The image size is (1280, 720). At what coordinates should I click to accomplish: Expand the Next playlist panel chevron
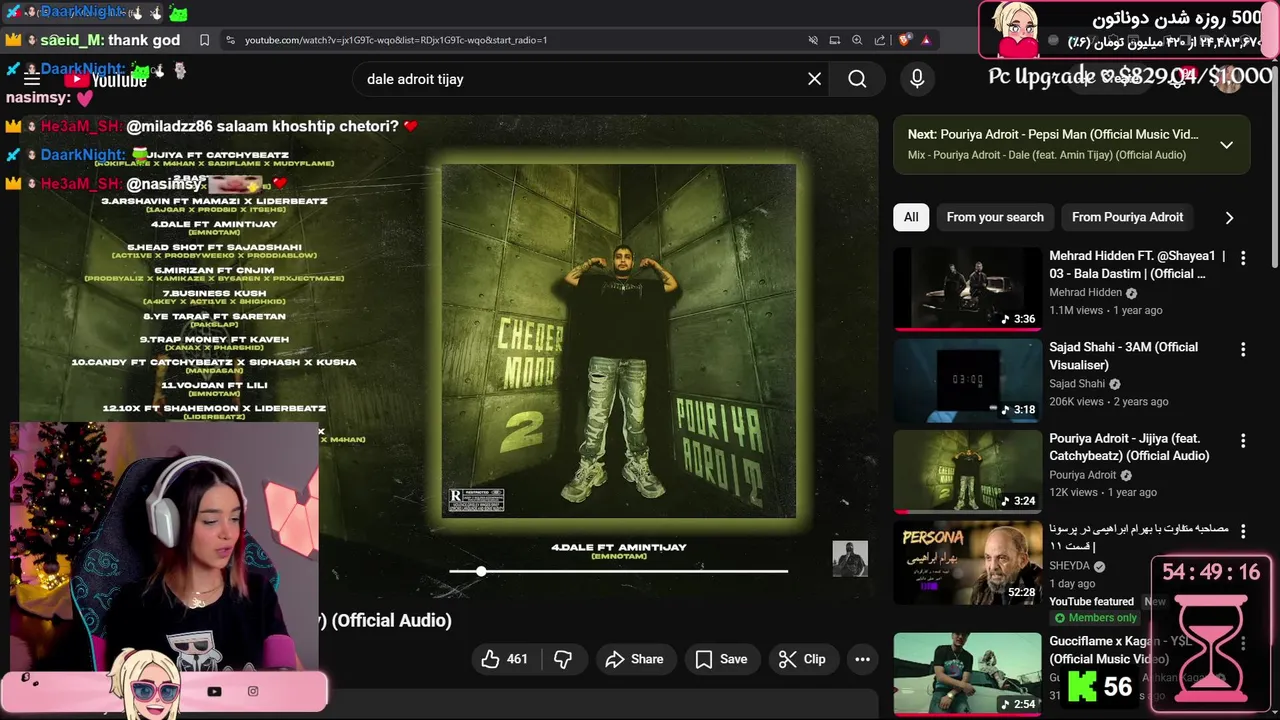[1226, 145]
